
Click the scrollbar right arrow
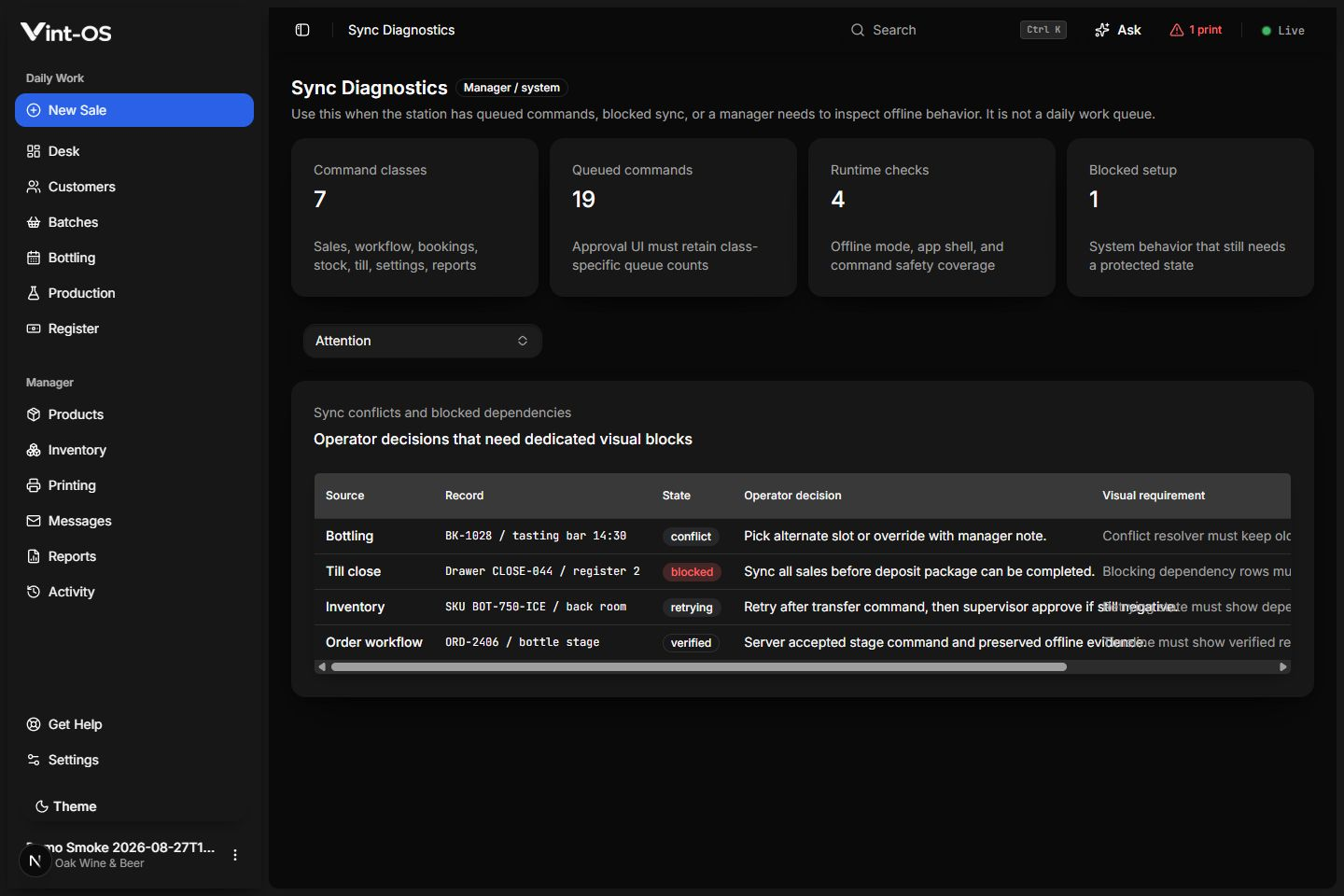pyautogui.click(x=1283, y=667)
